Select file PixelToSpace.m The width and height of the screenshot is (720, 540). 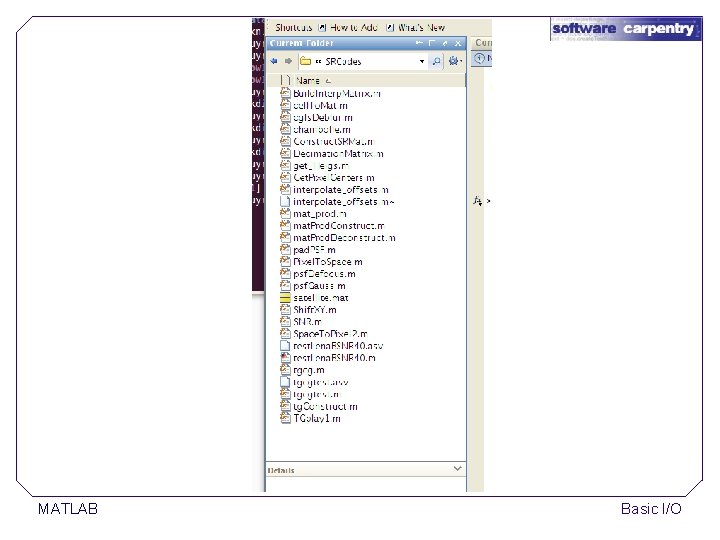tap(328, 261)
